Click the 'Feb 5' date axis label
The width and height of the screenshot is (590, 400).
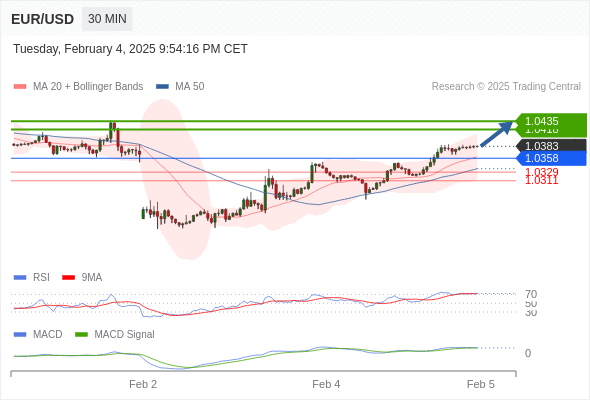point(481,384)
